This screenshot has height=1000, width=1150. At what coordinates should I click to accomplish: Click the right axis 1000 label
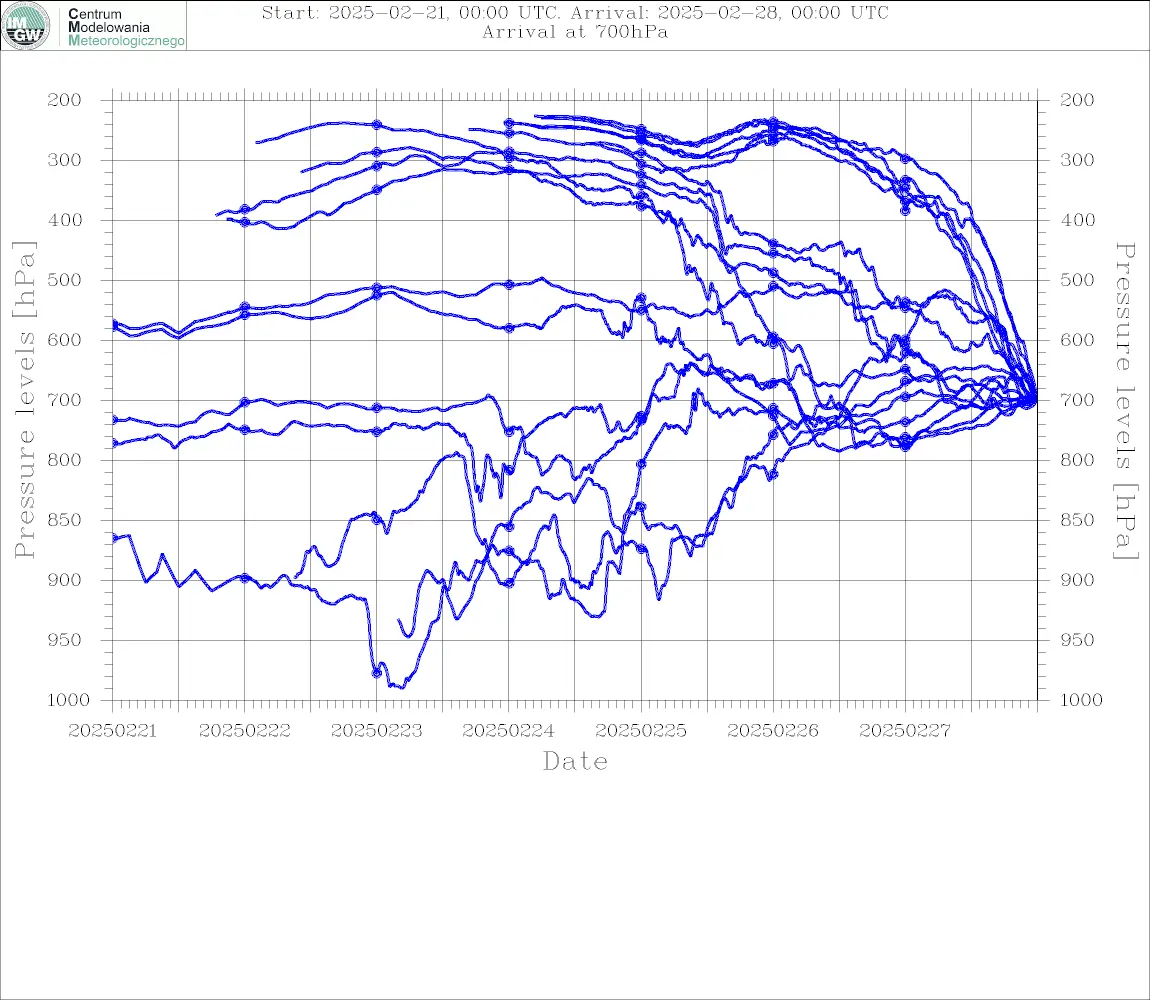pyautogui.click(x=1081, y=701)
